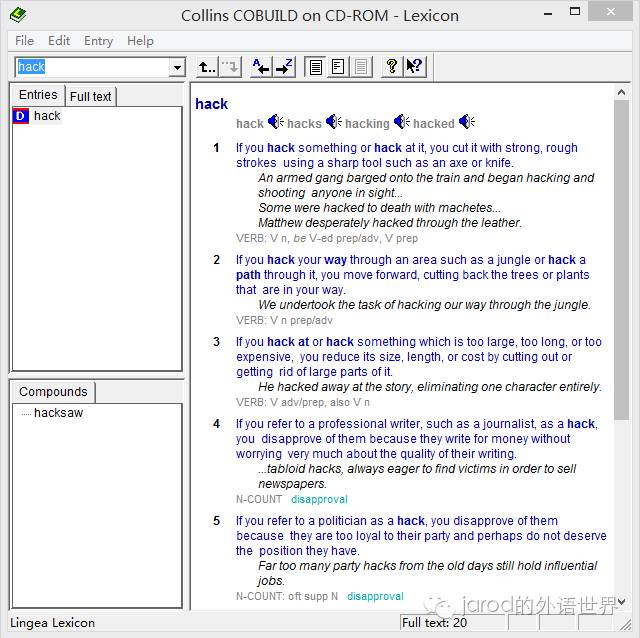This screenshot has height=638, width=640.
Task: Click the scroll up arrow of definition pane
Action: click(x=621, y=93)
